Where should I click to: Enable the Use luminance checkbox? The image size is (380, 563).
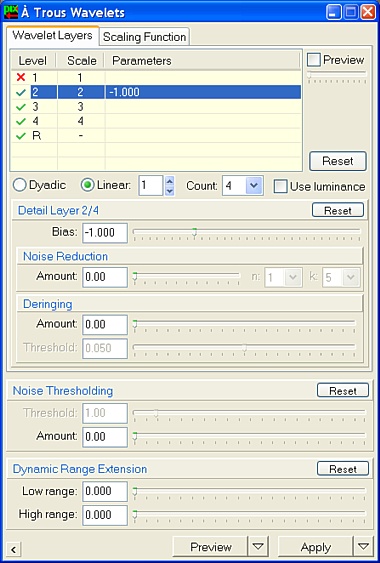(281, 186)
